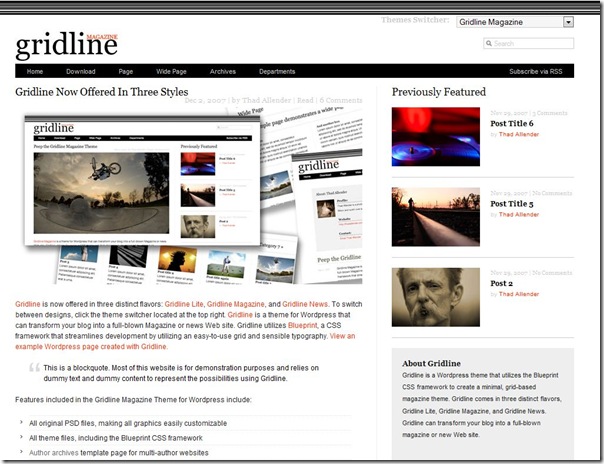Click the blockquote text about dummy content
The width and height of the screenshot is (604, 464).
(181, 373)
